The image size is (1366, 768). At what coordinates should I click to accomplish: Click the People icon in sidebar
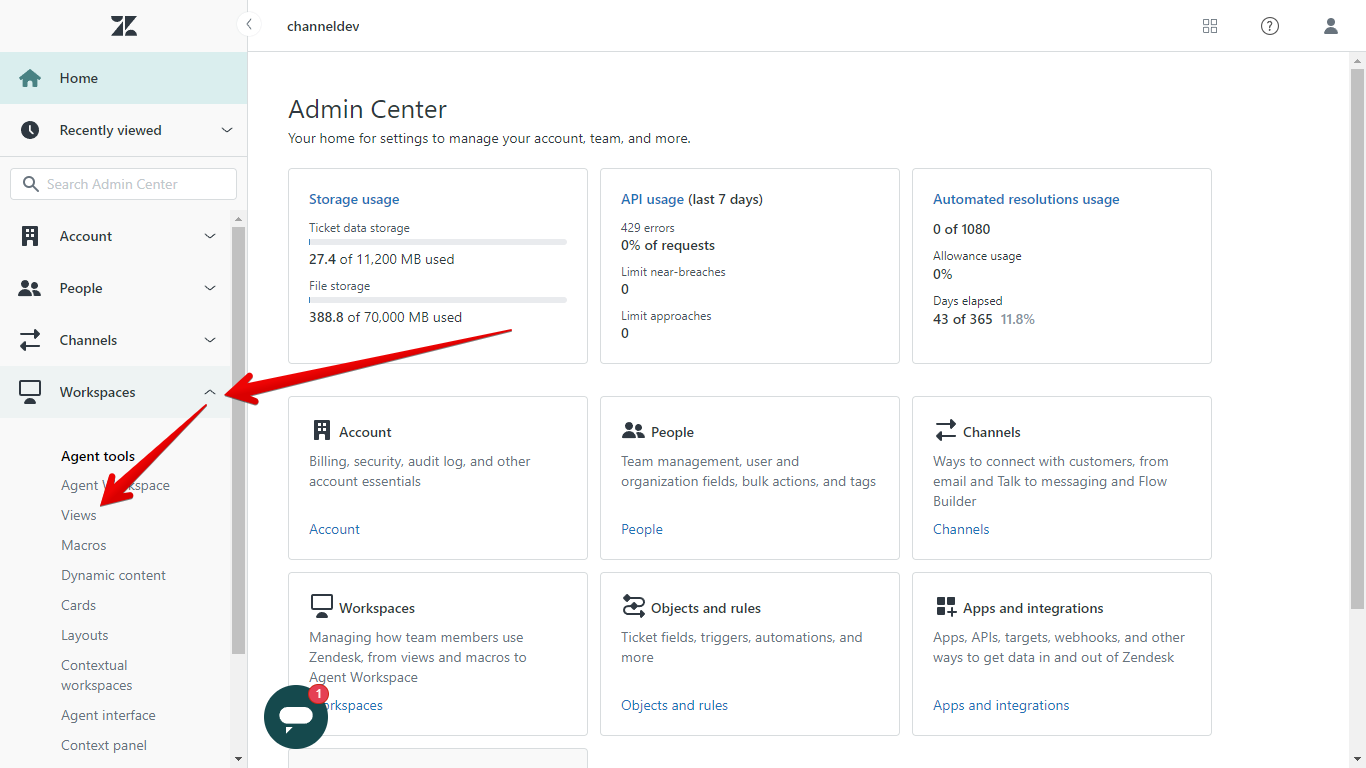pos(30,288)
